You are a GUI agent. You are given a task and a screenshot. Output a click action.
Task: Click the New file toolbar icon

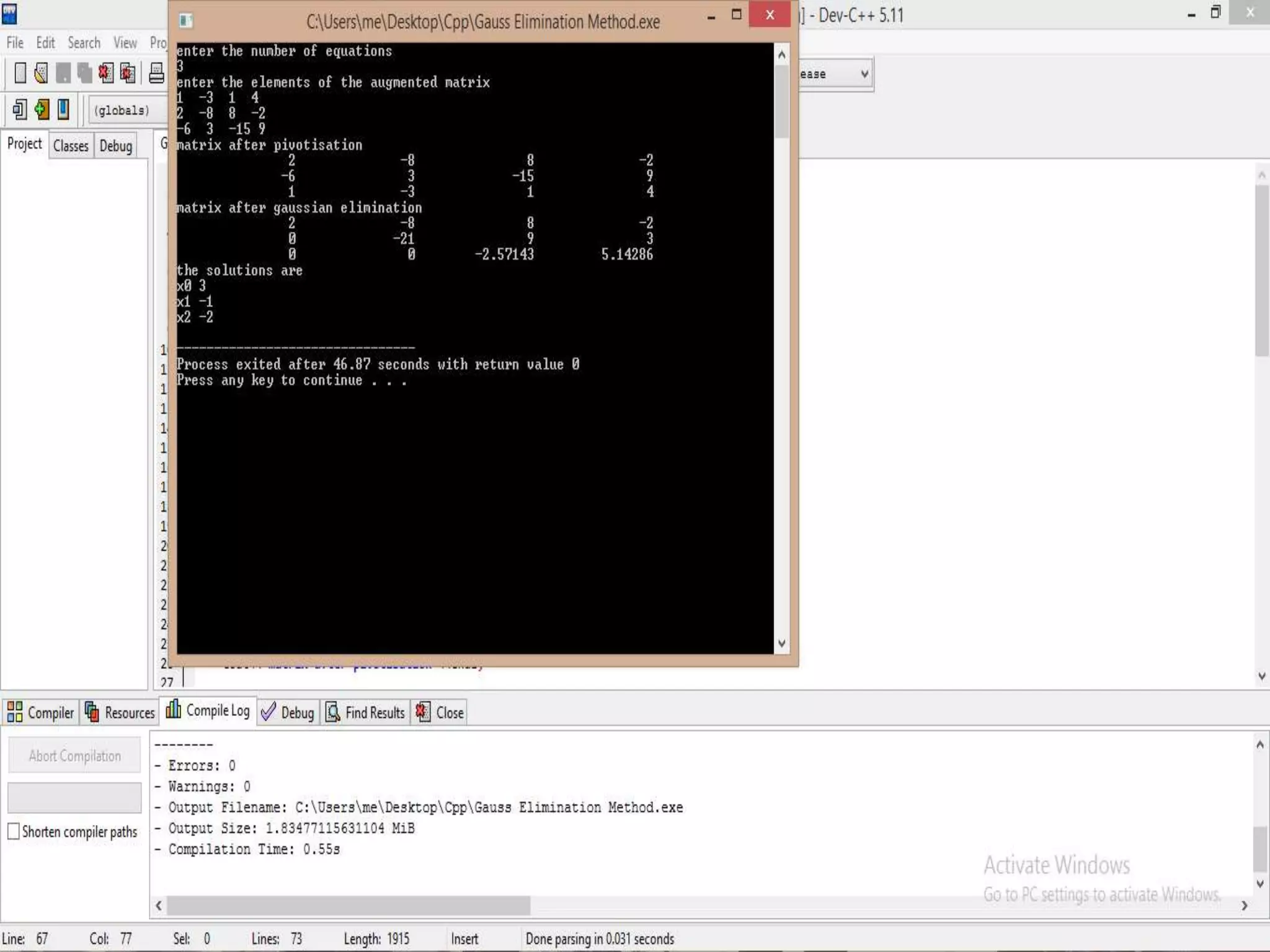click(x=20, y=73)
